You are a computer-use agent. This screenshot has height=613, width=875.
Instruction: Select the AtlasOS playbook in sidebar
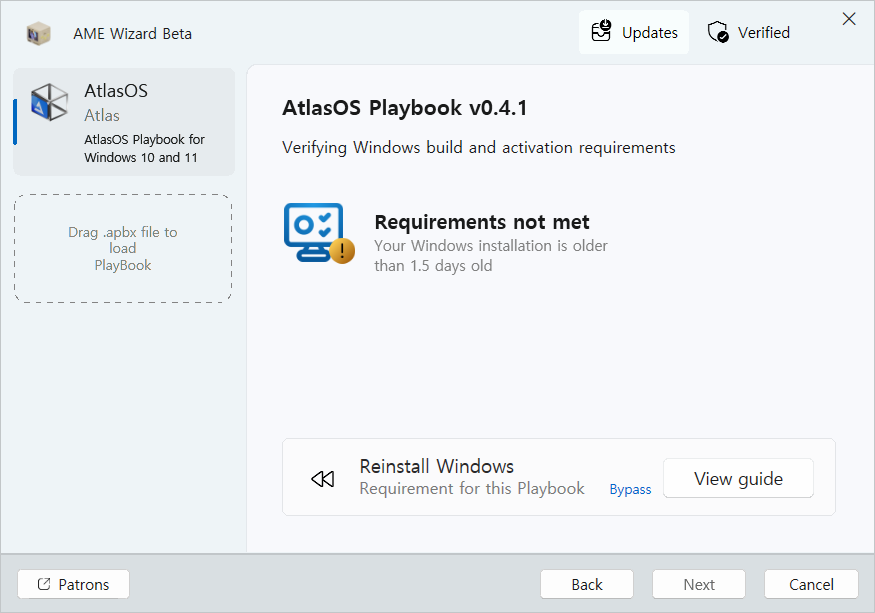(x=124, y=122)
